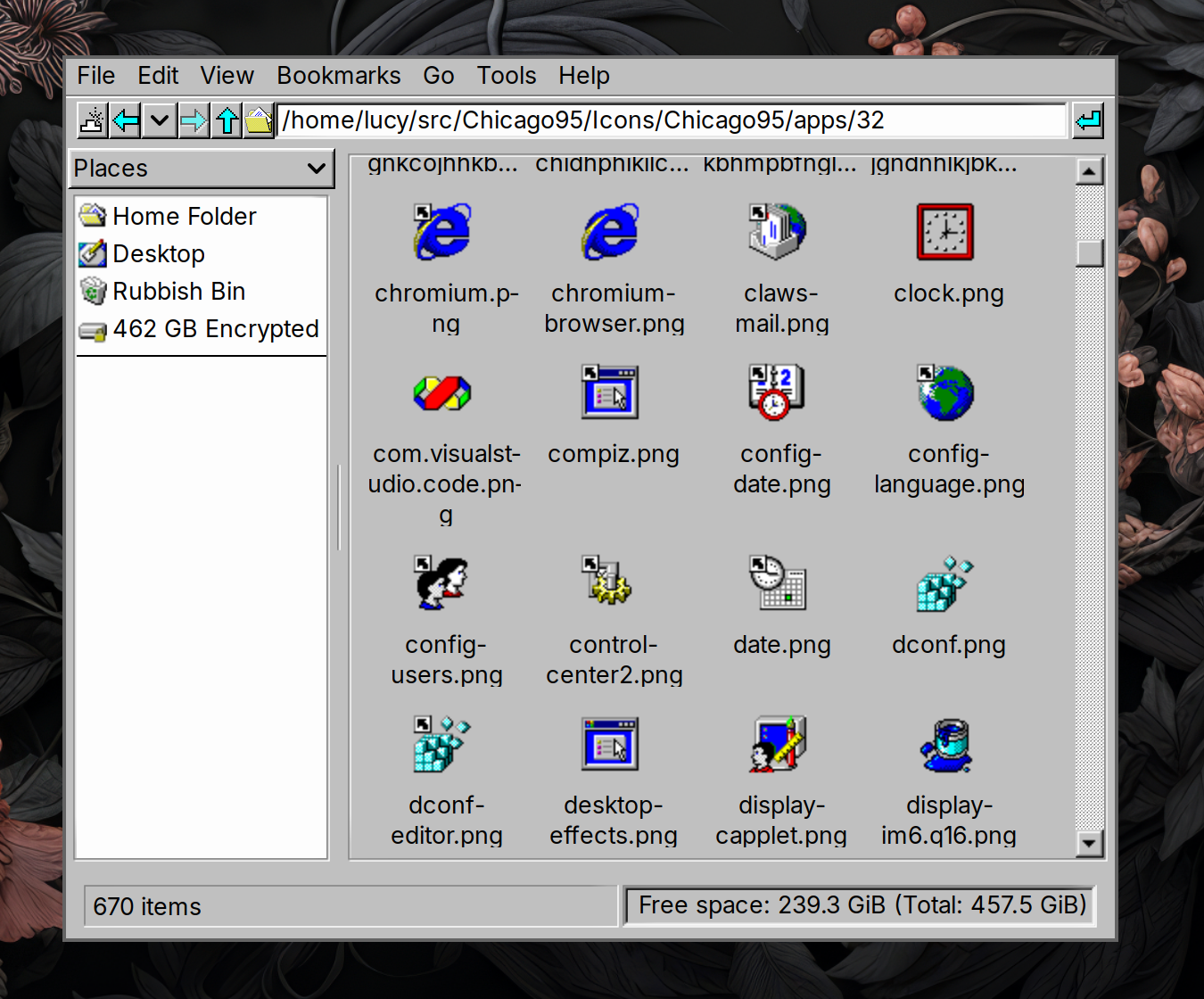
Task: Open the Help menu
Action: 583,76
